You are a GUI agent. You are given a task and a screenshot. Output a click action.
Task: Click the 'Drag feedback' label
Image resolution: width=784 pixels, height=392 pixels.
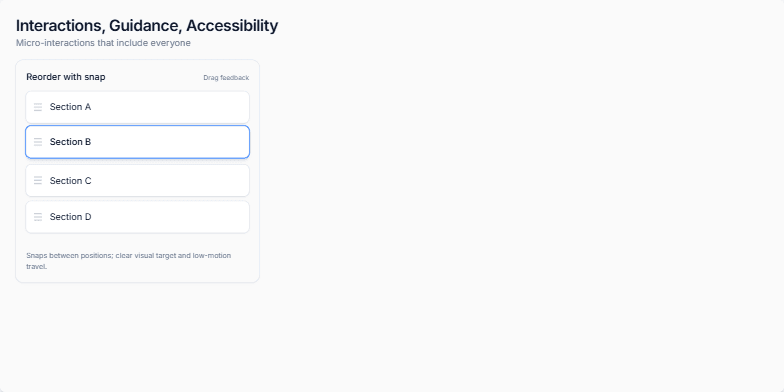point(226,78)
